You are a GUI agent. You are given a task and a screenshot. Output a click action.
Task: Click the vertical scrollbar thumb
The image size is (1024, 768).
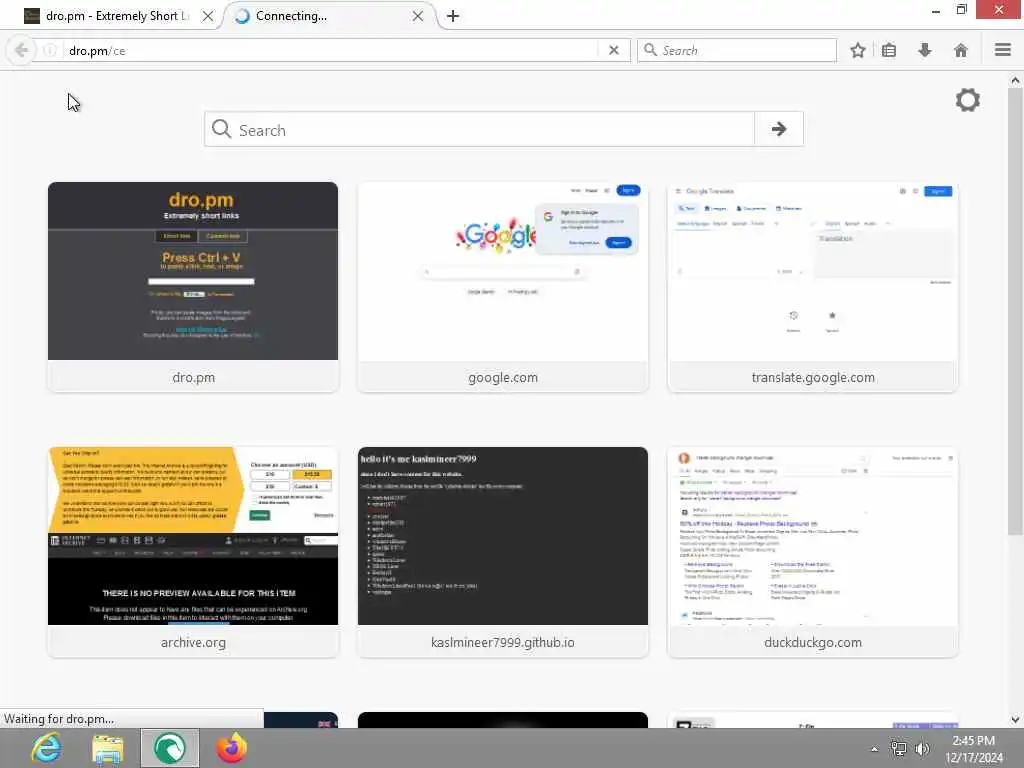tap(1015, 311)
